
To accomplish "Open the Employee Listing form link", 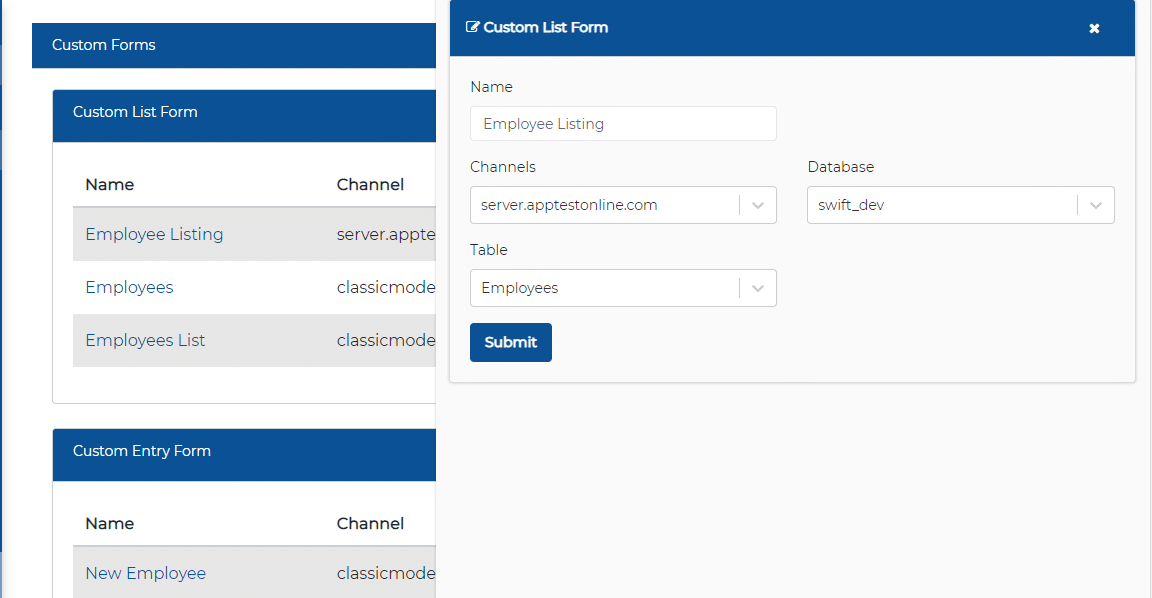I will point(154,234).
